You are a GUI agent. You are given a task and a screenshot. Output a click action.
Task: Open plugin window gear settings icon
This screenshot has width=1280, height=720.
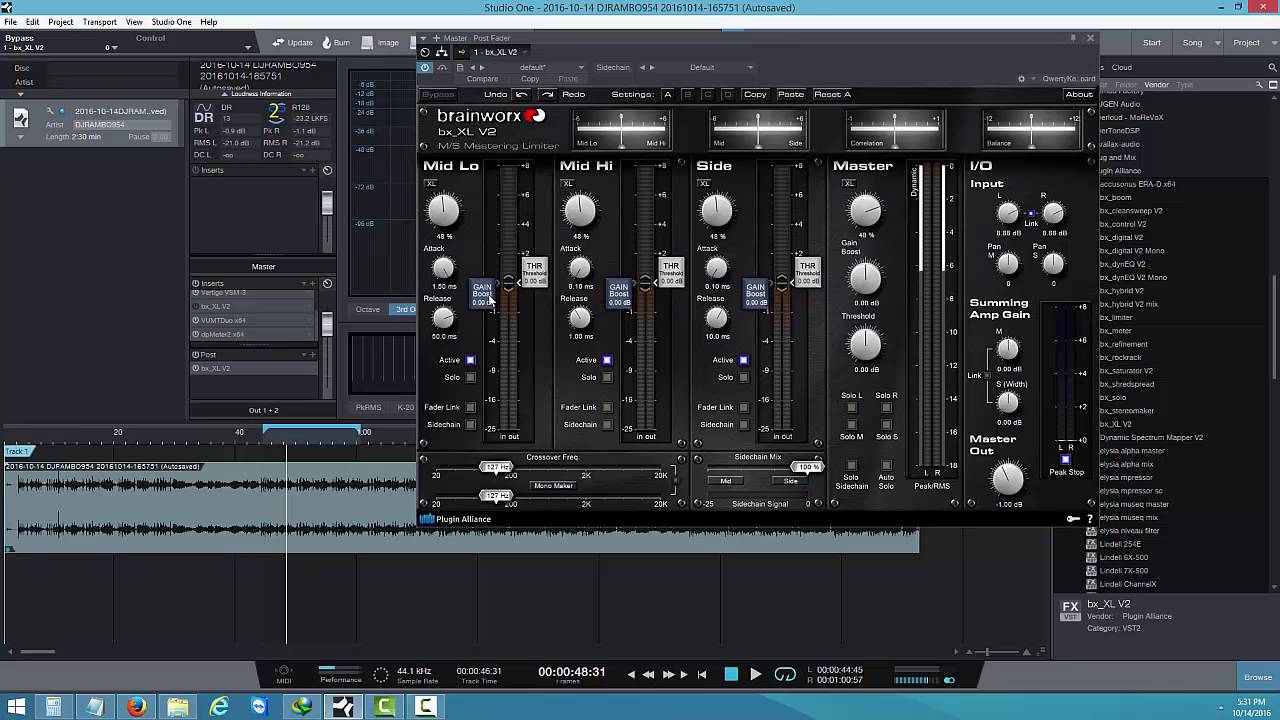(1021, 79)
